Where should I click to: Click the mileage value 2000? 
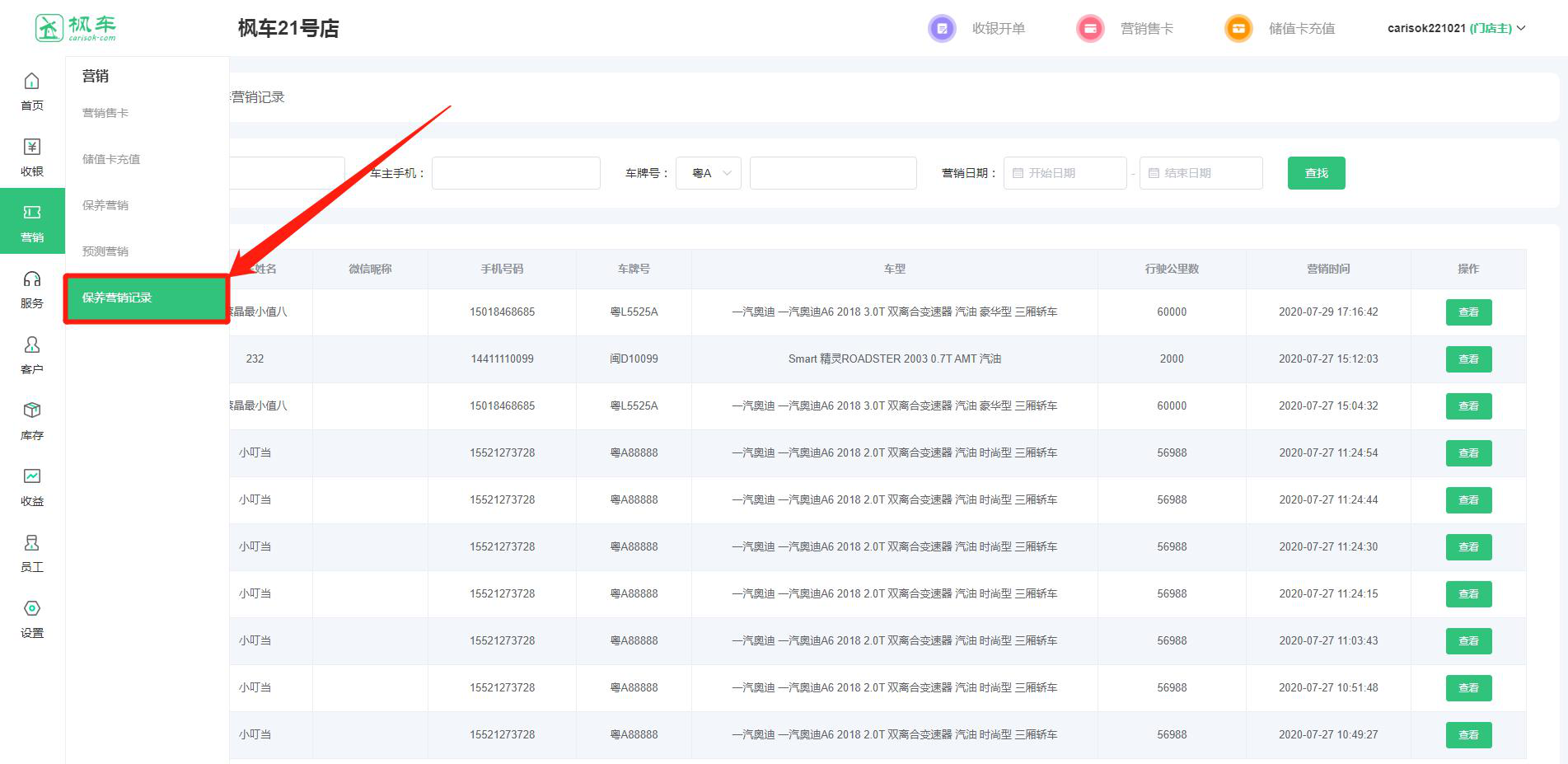1172,359
